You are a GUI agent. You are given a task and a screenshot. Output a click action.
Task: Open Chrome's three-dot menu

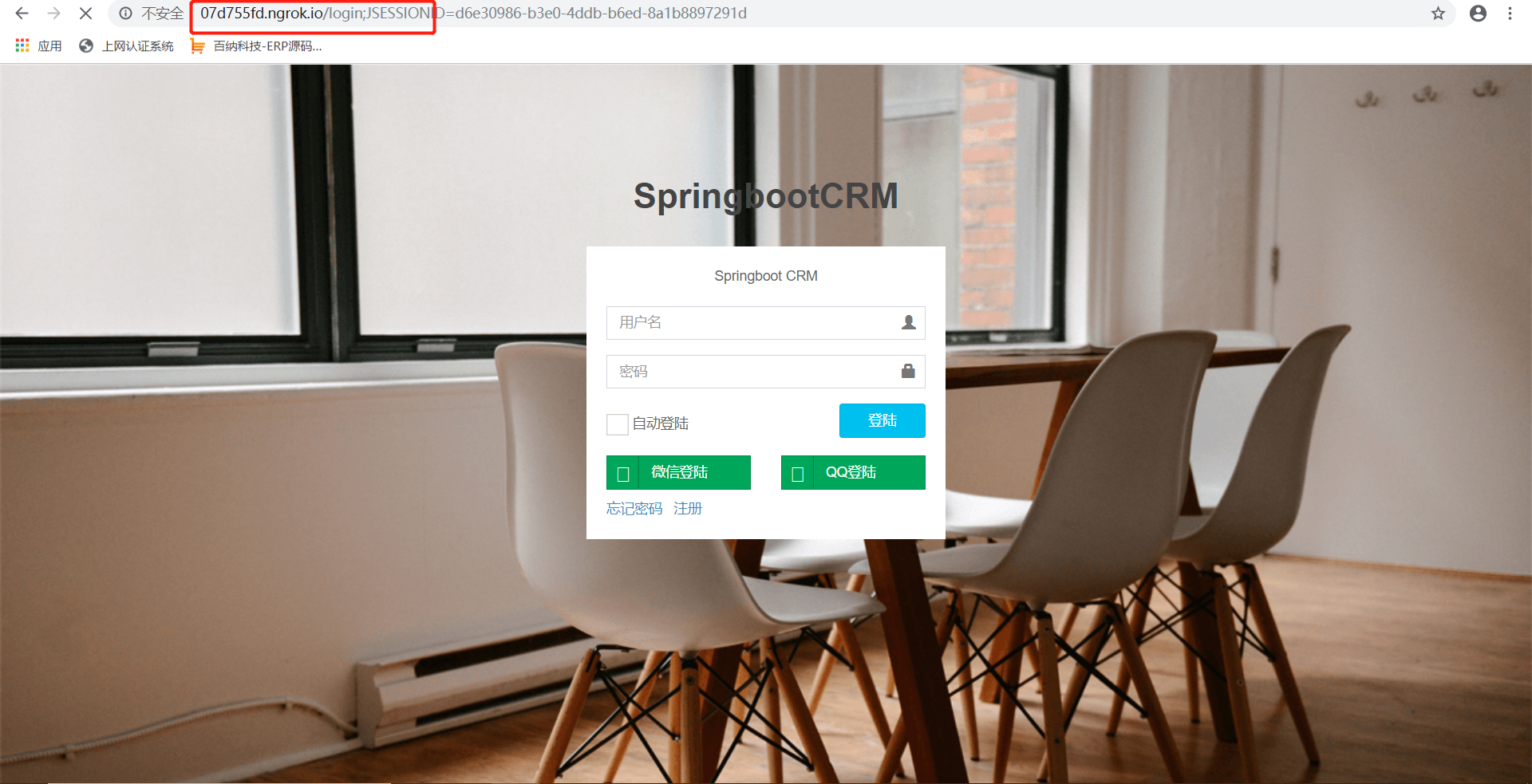(1510, 14)
